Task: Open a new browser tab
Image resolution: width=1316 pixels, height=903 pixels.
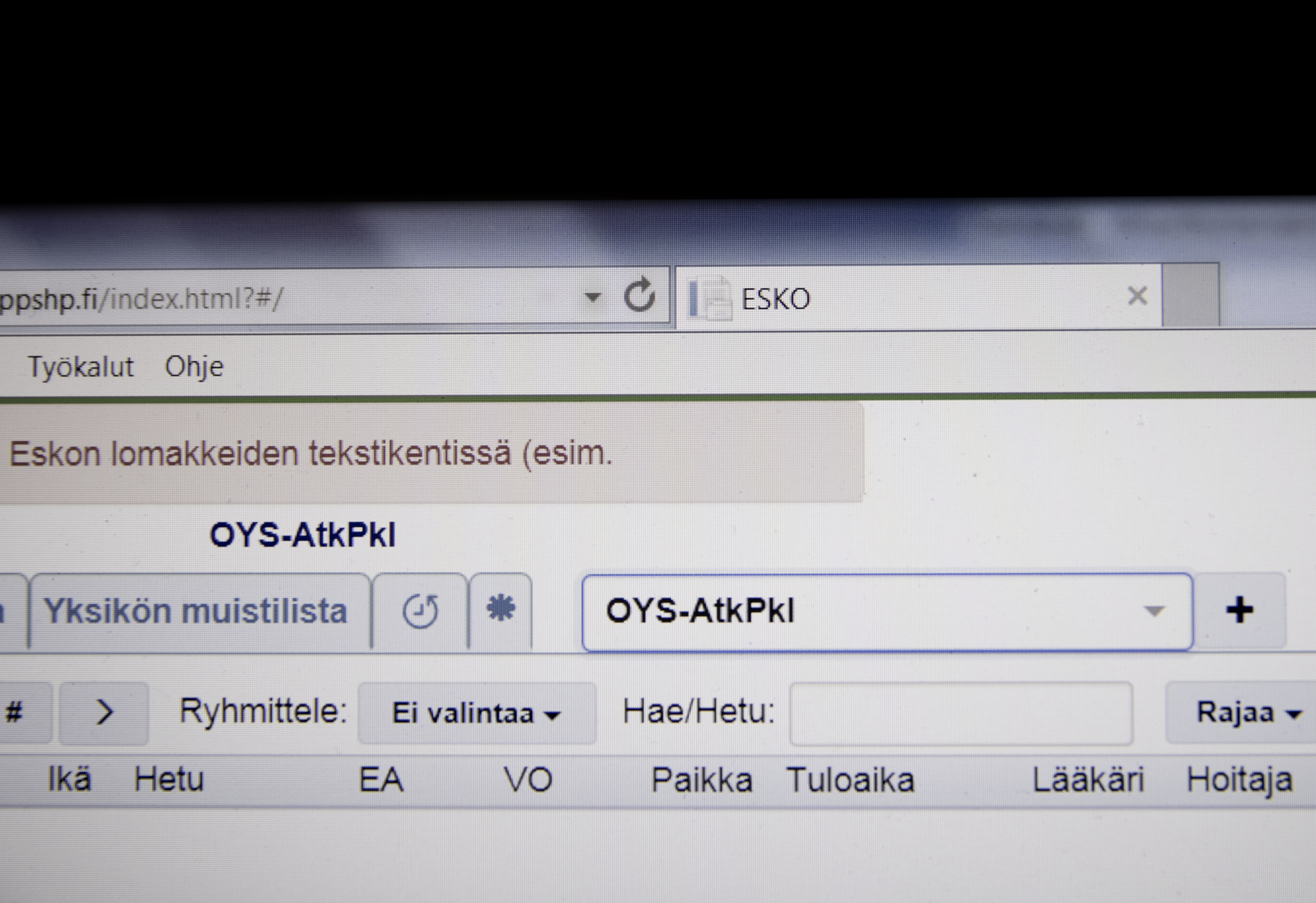Action: [1190, 295]
